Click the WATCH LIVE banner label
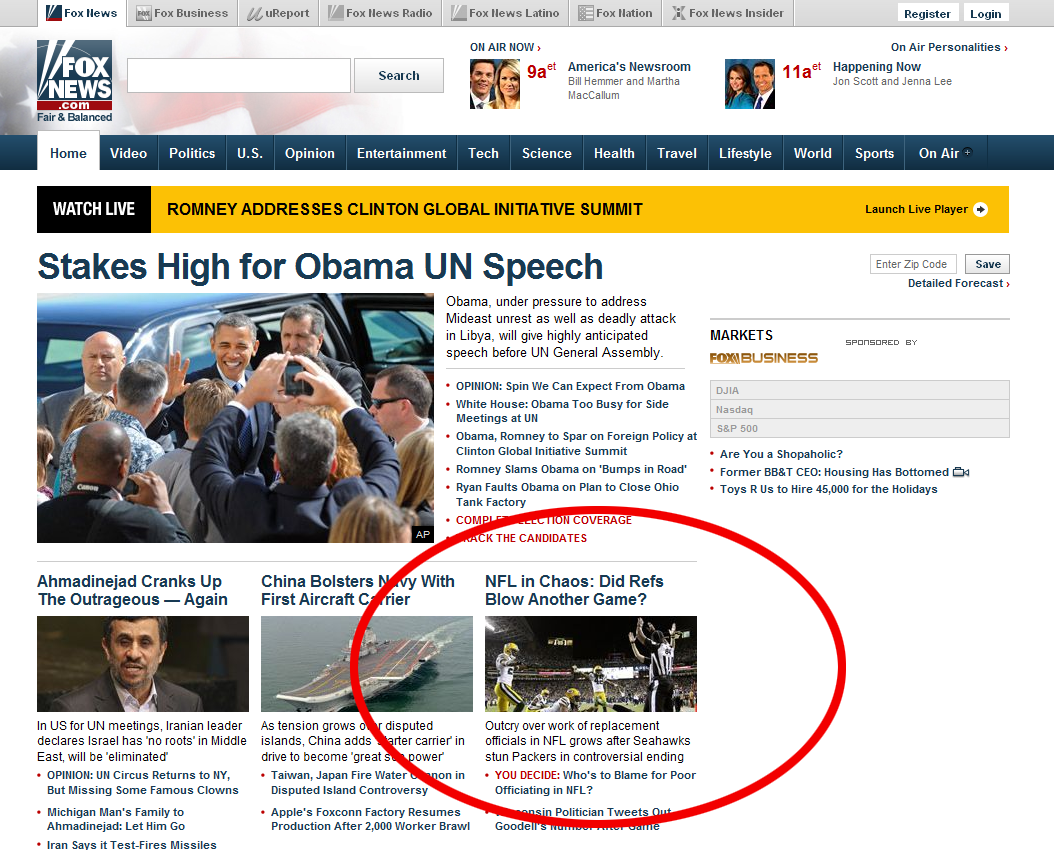Image resolution: width=1054 pixels, height=850 pixels. (x=94, y=209)
